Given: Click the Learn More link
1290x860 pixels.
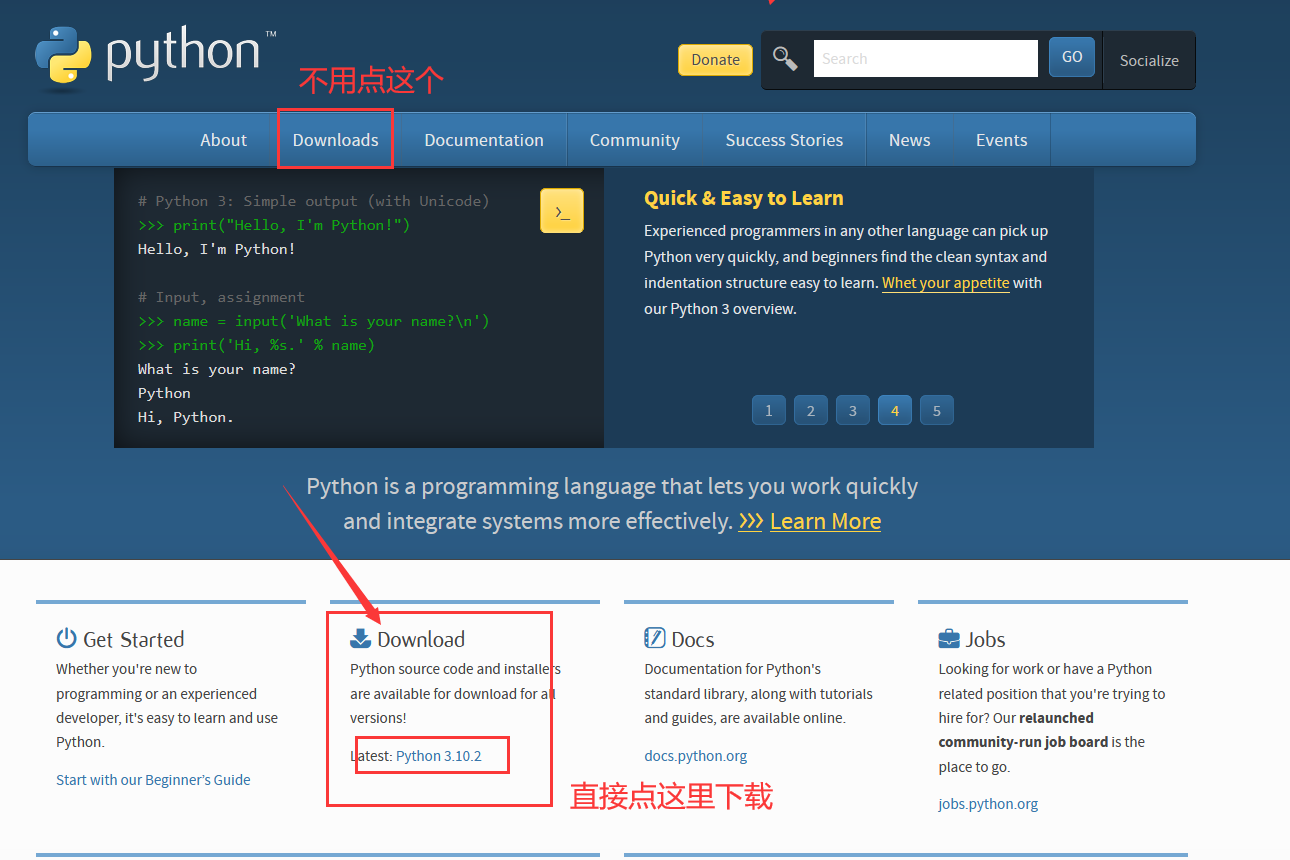Looking at the screenshot, I should 825,521.
